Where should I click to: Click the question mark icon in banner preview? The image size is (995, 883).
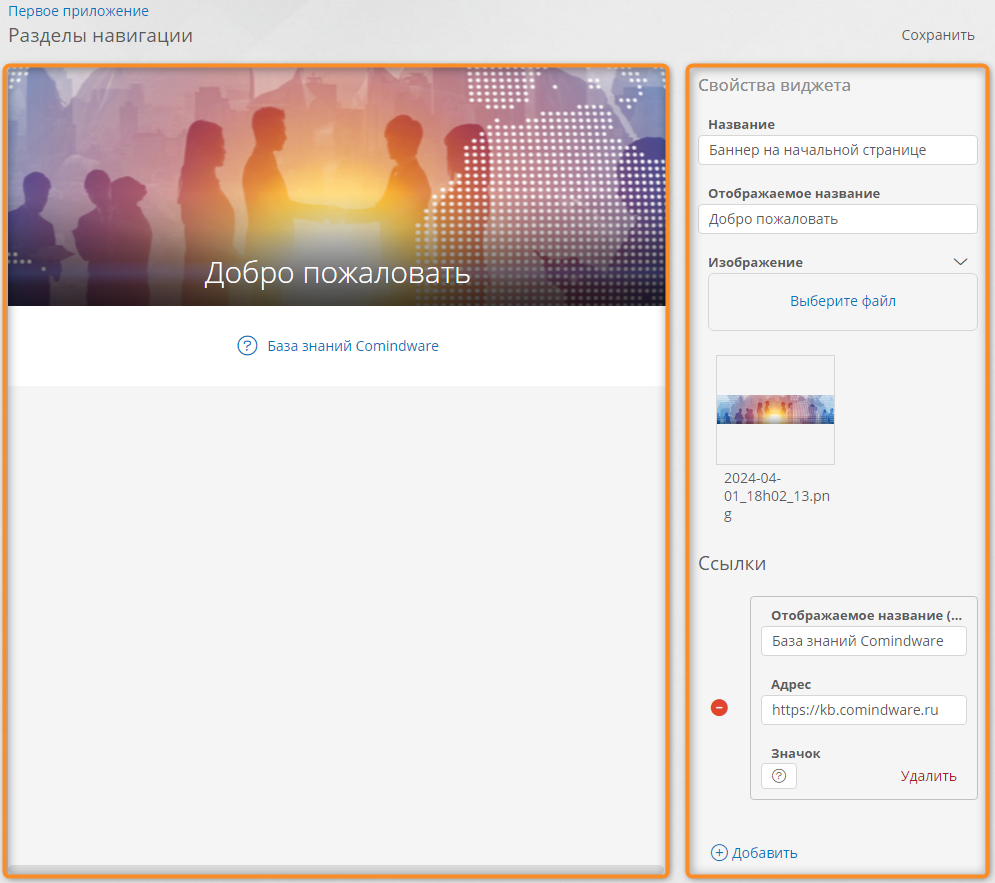point(247,346)
